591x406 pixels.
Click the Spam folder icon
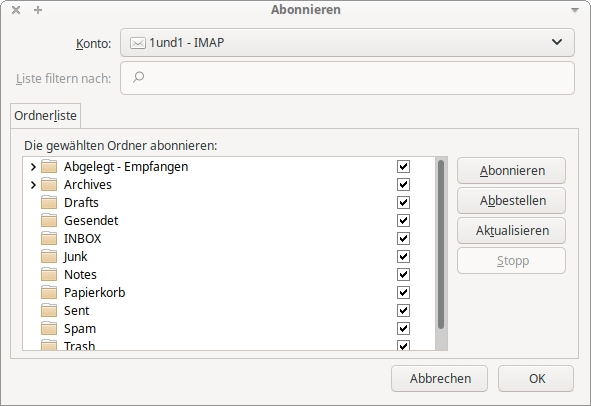tap(49, 329)
